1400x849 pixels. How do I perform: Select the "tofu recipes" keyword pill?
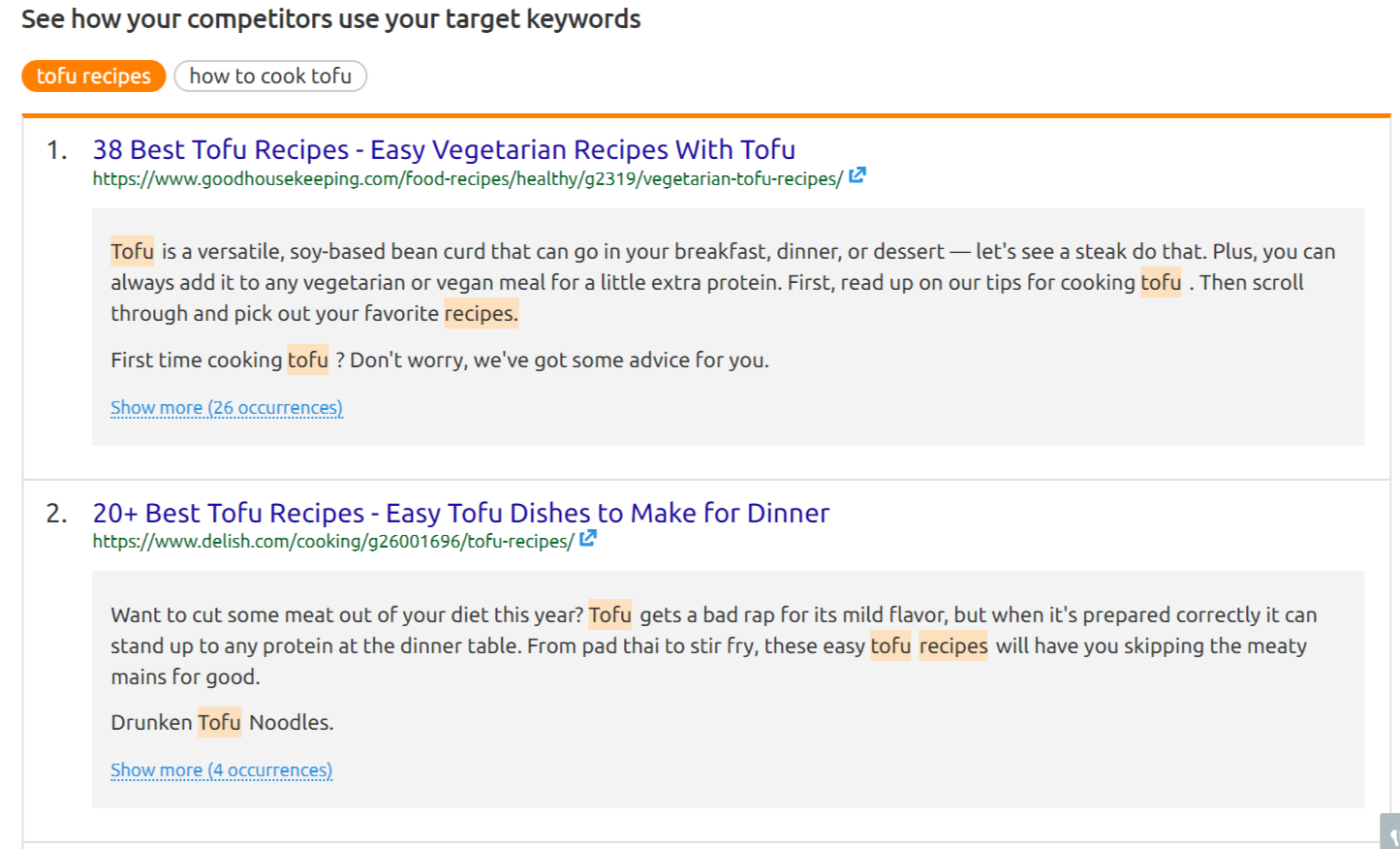94,77
